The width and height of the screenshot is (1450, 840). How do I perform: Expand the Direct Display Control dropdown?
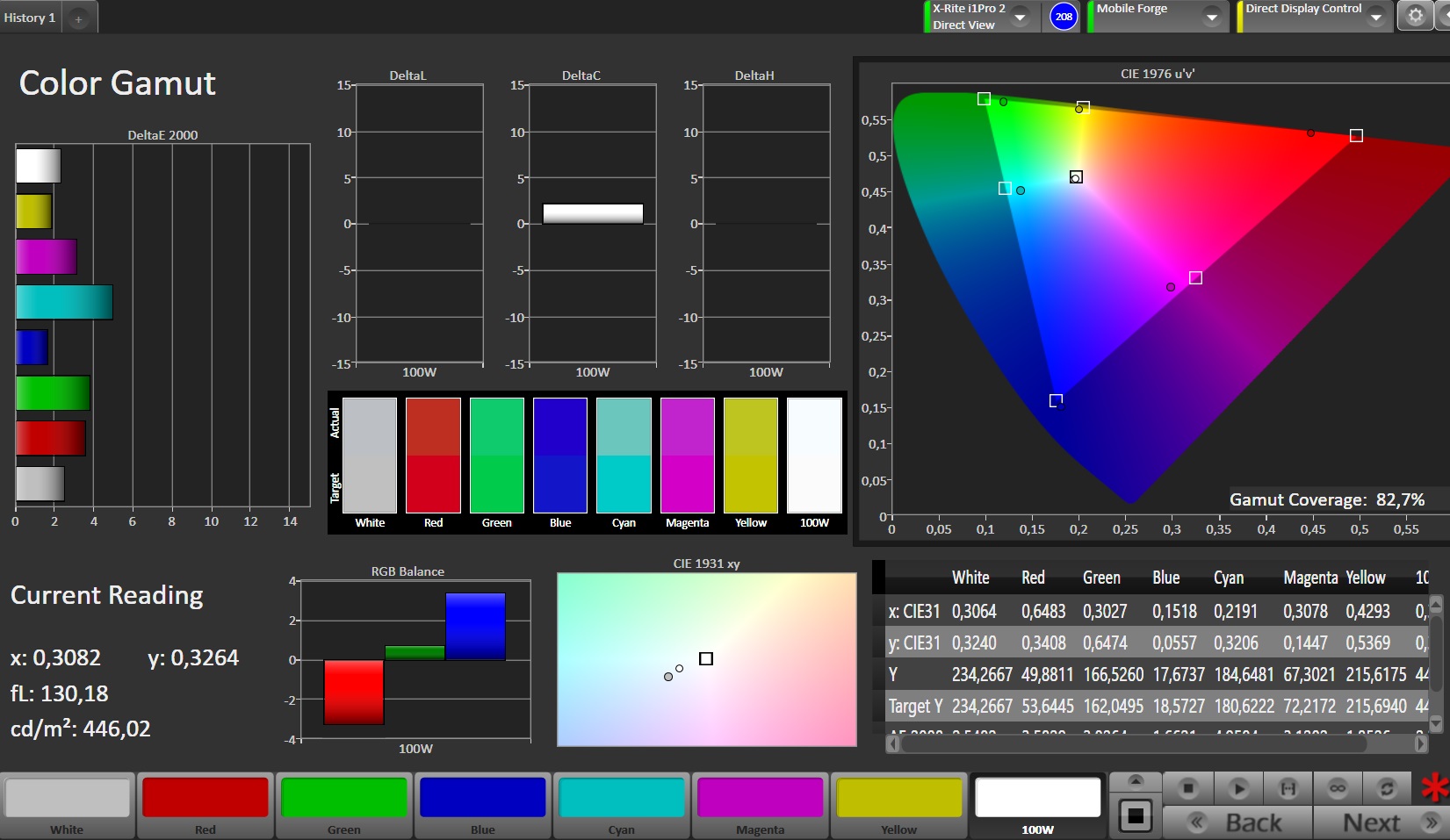pos(1376,17)
